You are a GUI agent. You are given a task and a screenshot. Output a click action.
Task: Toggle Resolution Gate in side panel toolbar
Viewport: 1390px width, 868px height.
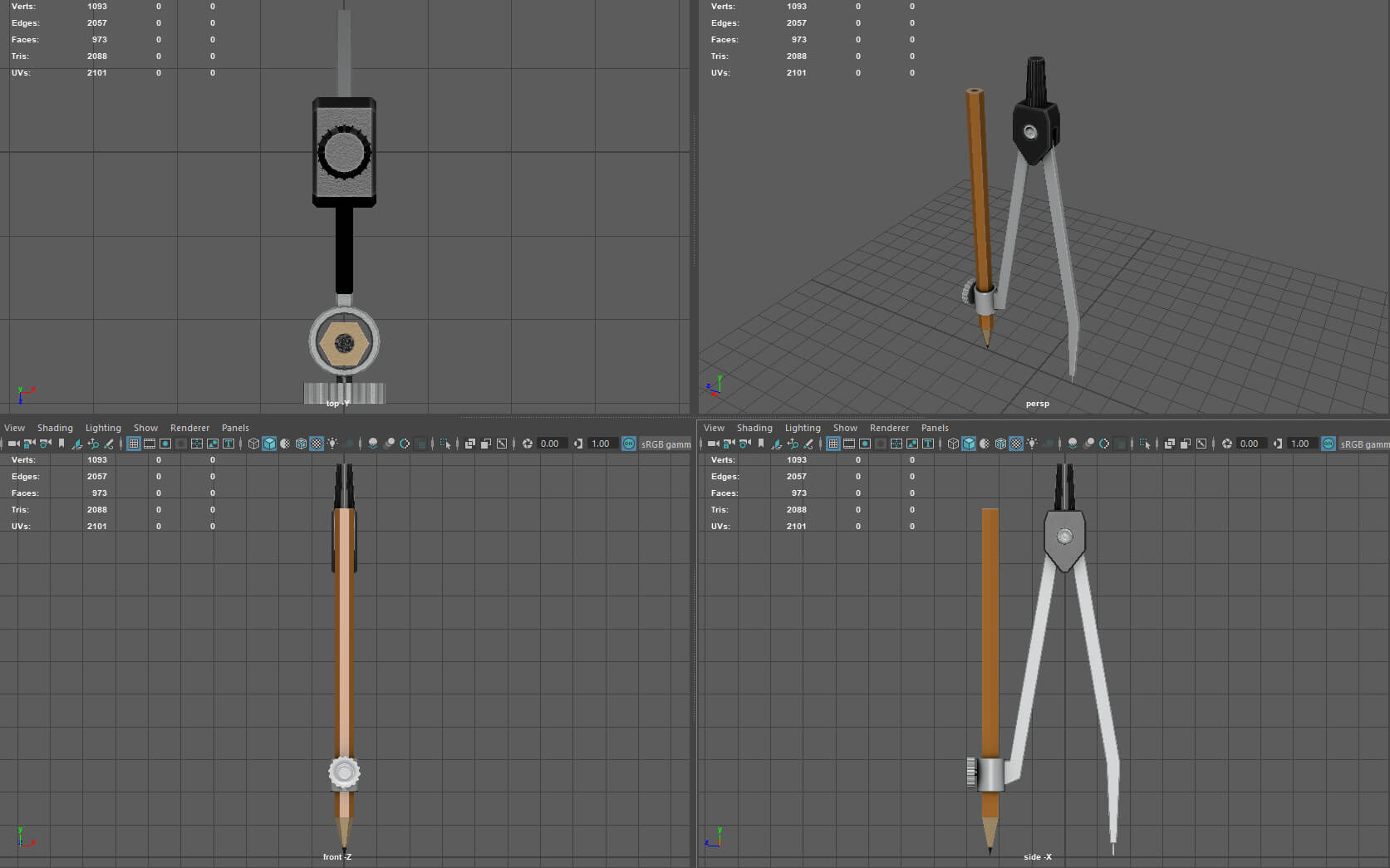click(x=865, y=444)
